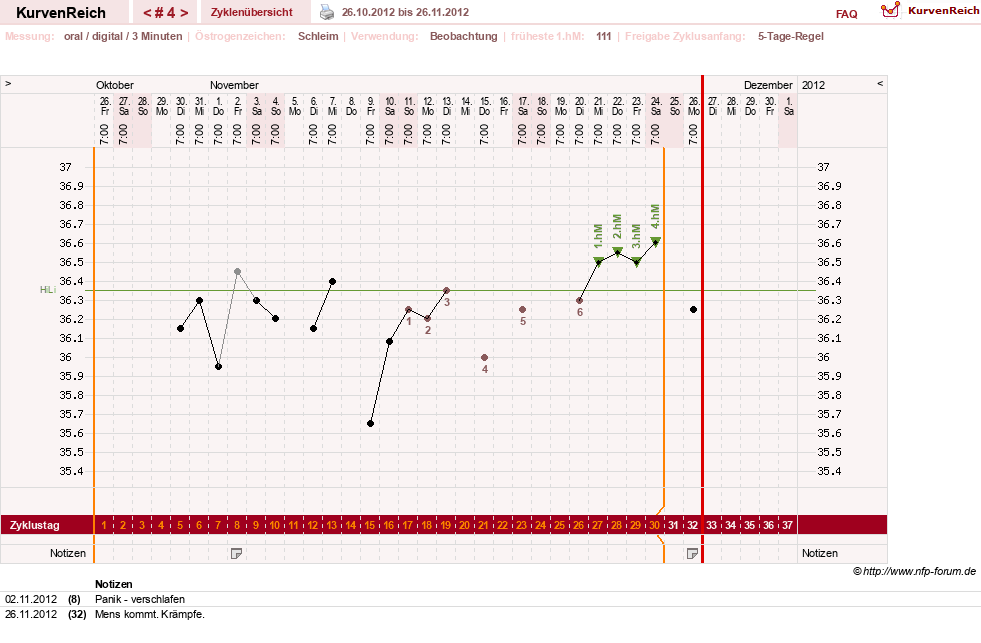Image resolution: width=981 pixels, height=643 pixels.
Task: Open the Zyklenübersicht tab
Action: click(x=252, y=13)
